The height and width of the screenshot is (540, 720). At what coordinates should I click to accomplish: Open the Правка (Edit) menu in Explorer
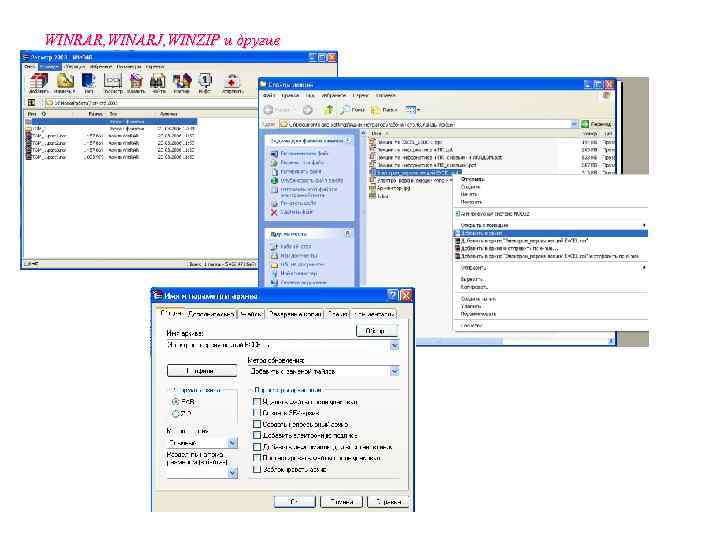pyautogui.click(x=290, y=96)
